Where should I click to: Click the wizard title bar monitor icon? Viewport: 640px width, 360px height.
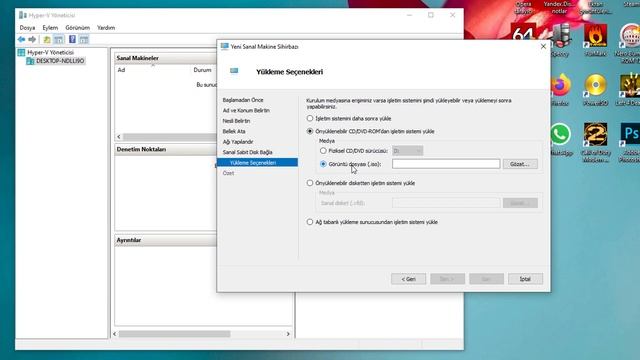click(x=224, y=47)
